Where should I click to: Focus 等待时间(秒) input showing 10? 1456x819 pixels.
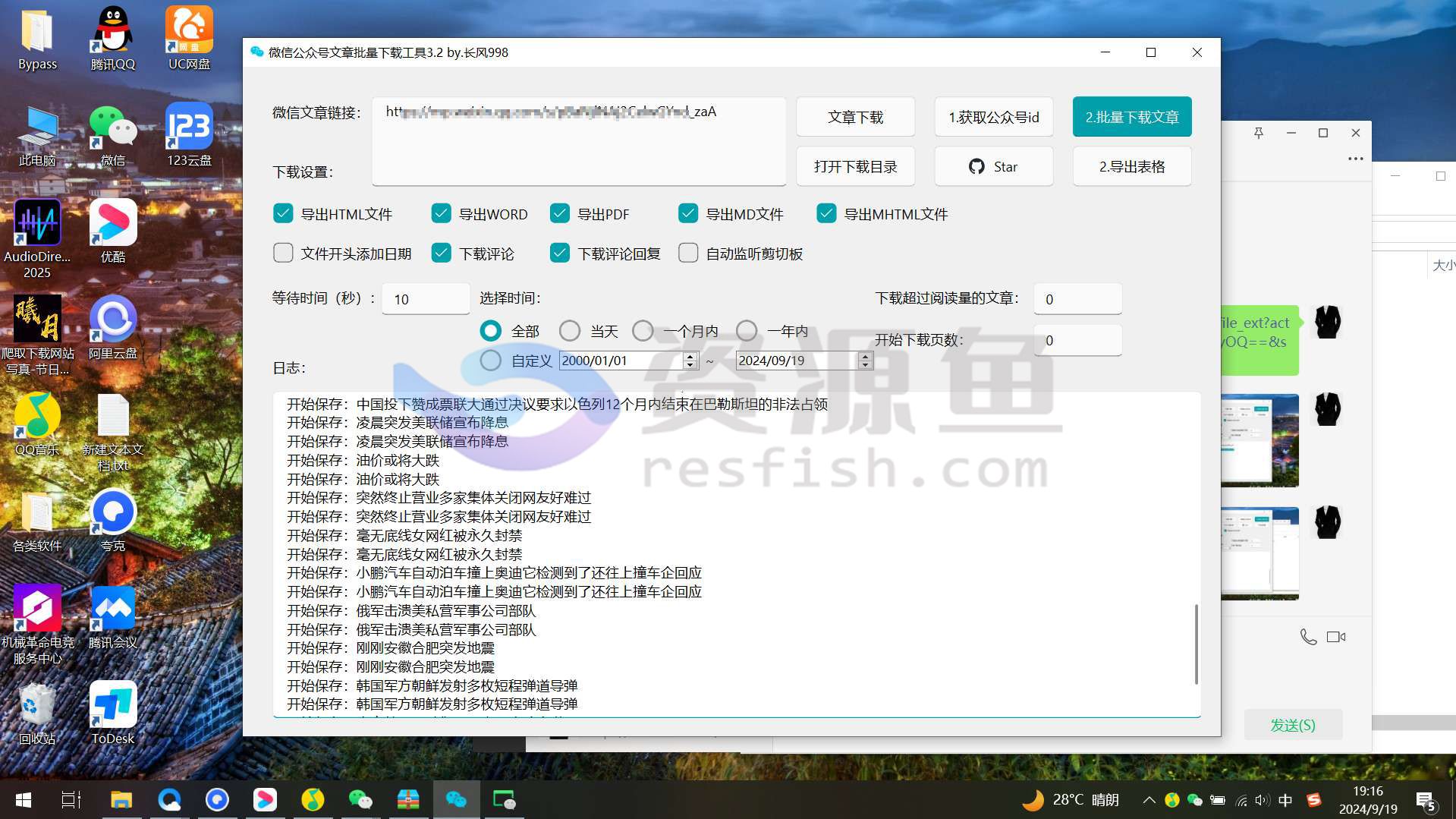[x=426, y=299]
